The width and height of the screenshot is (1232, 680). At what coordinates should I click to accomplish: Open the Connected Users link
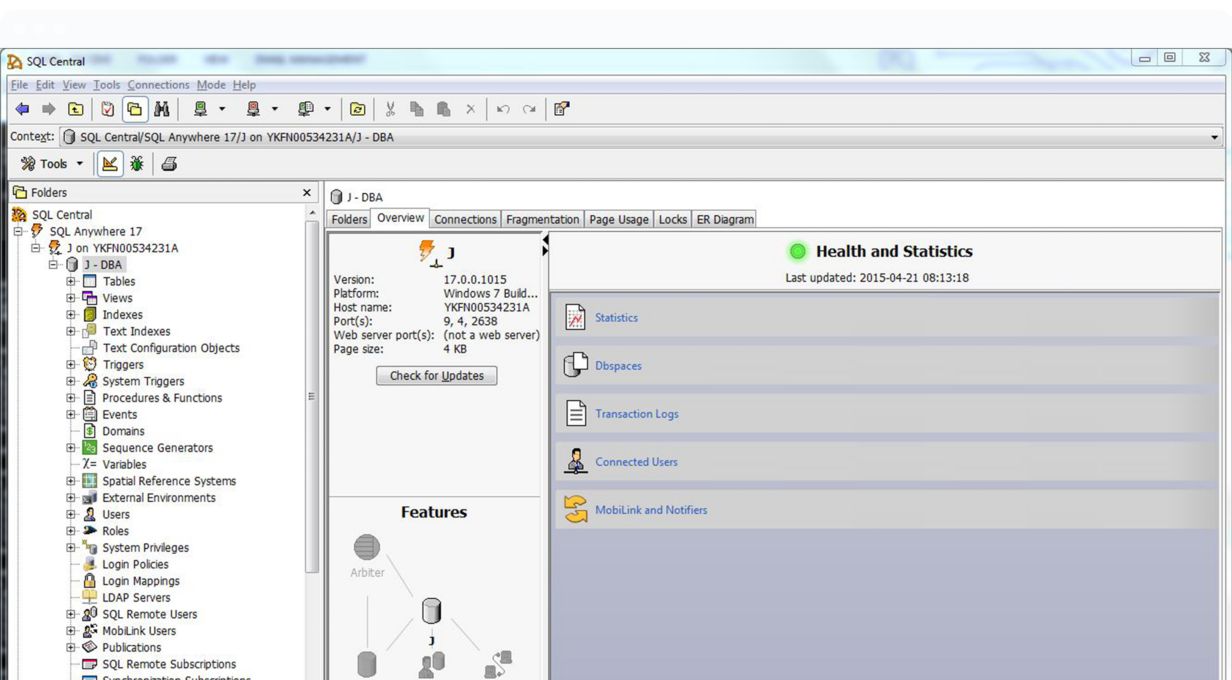[636, 462]
